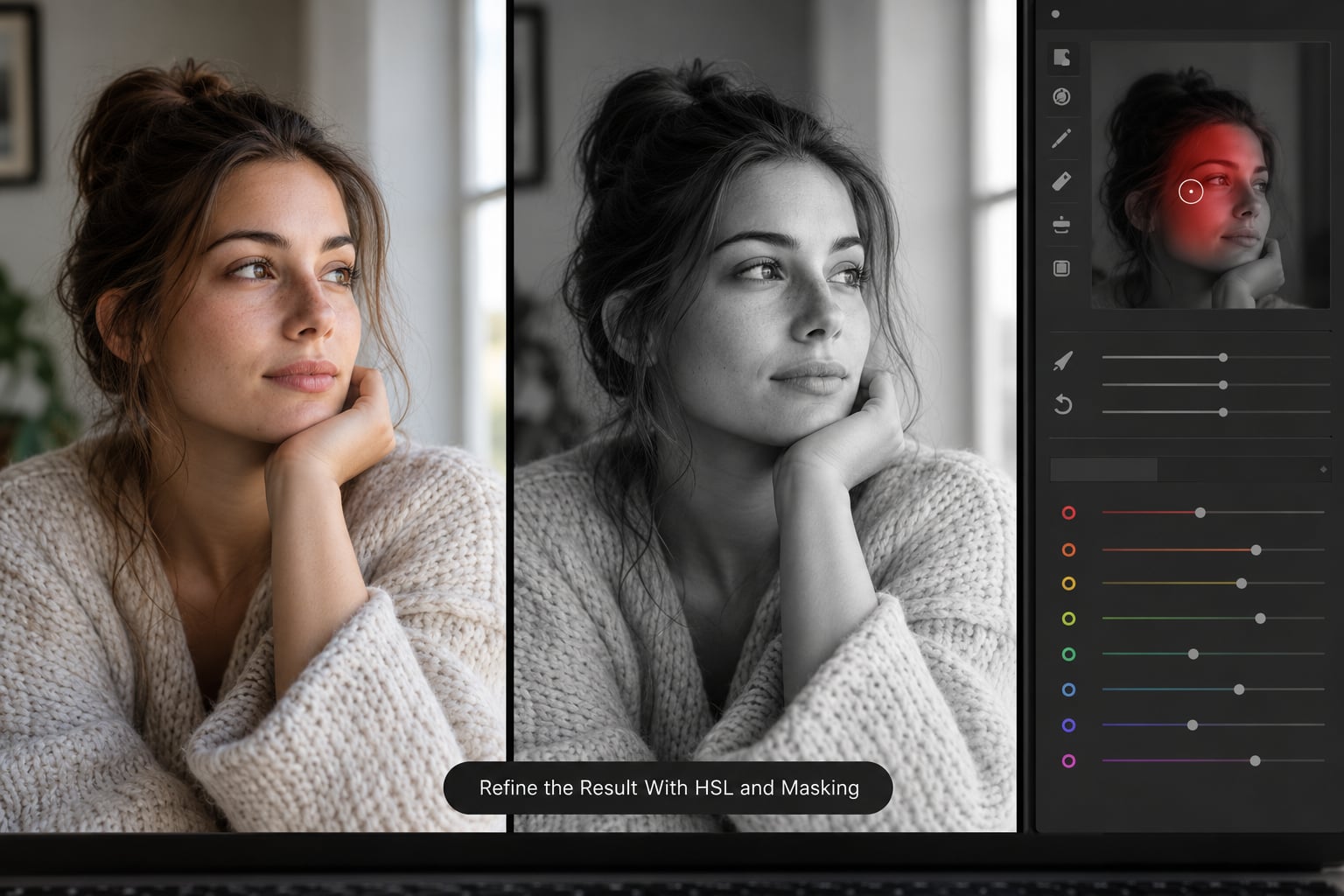
Task: Choose the circular radial tool icon
Action: coord(1061,97)
